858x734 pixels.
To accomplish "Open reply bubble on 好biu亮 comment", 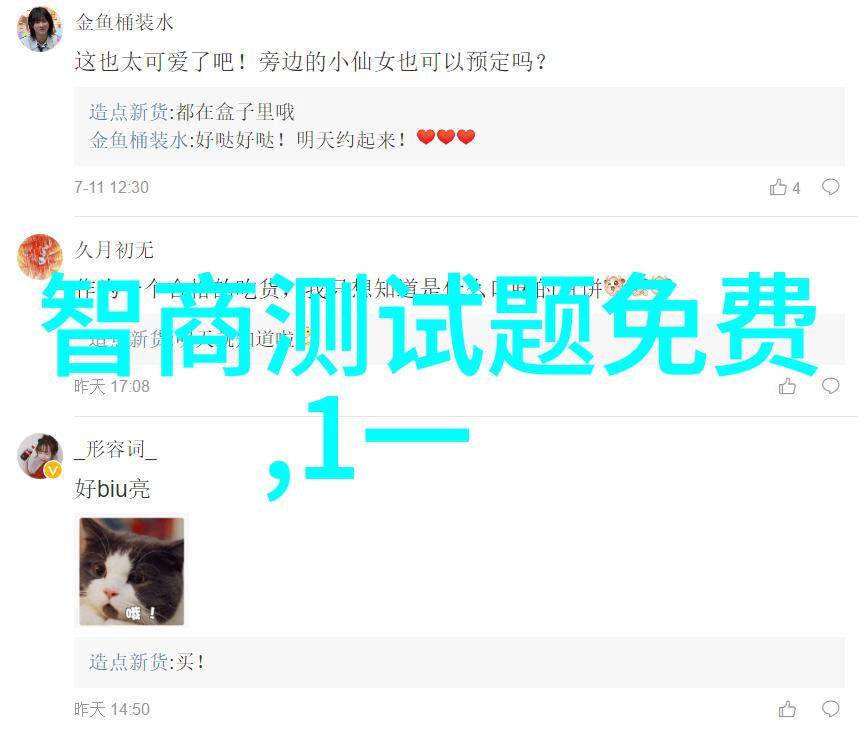I will (x=830, y=709).
